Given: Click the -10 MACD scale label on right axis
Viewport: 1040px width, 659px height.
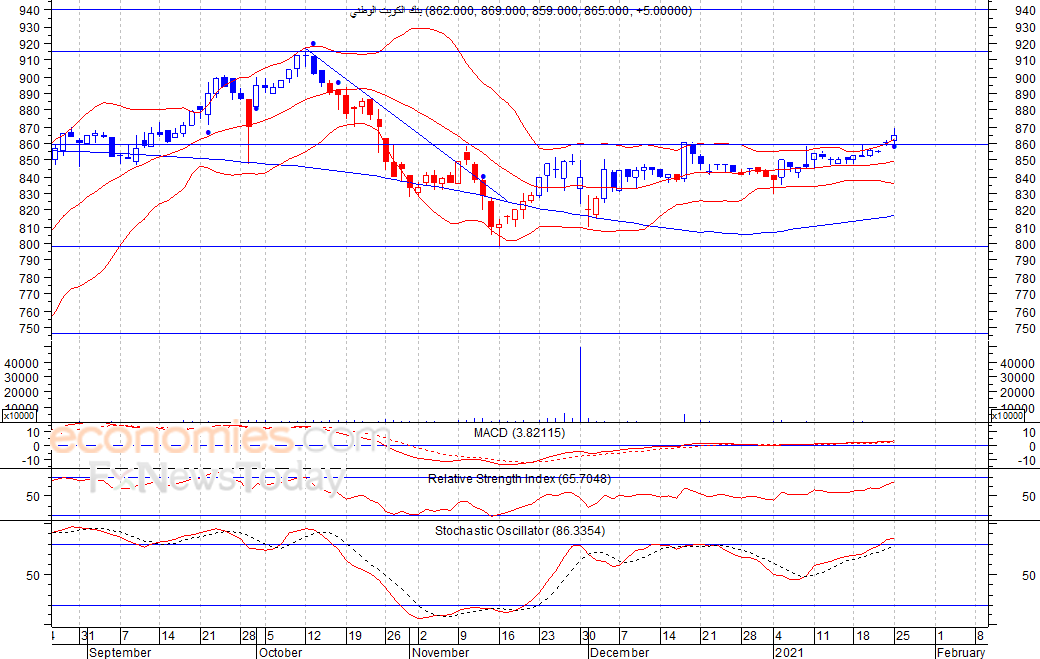Looking at the screenshot, I should coord(1027,461).
